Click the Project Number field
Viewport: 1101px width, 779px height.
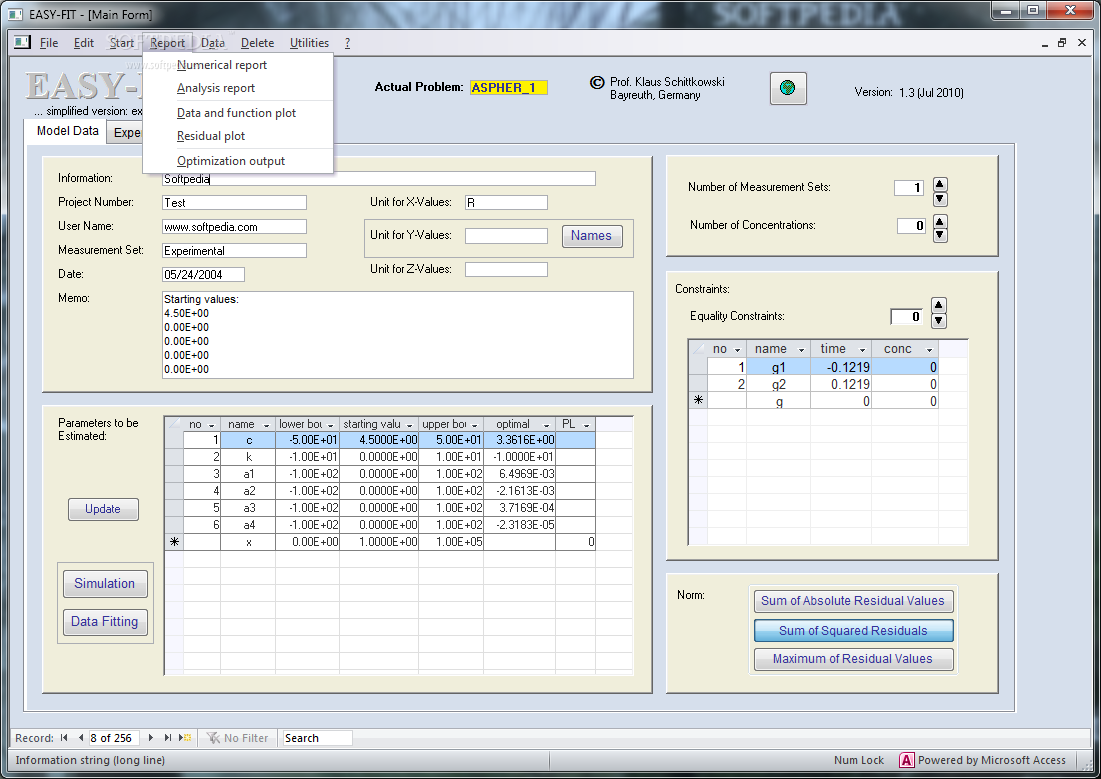tap(235, 203)
